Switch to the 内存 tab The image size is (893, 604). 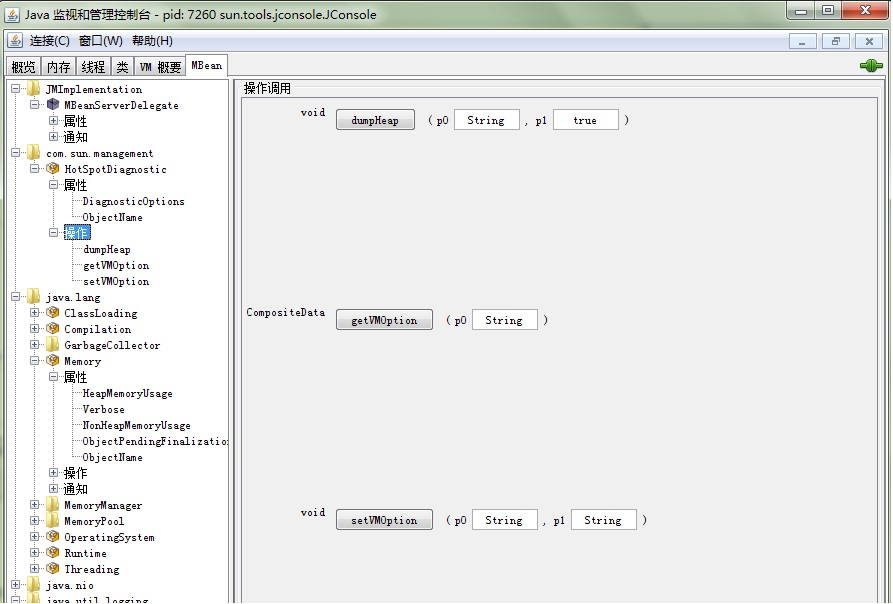(59, 67)
